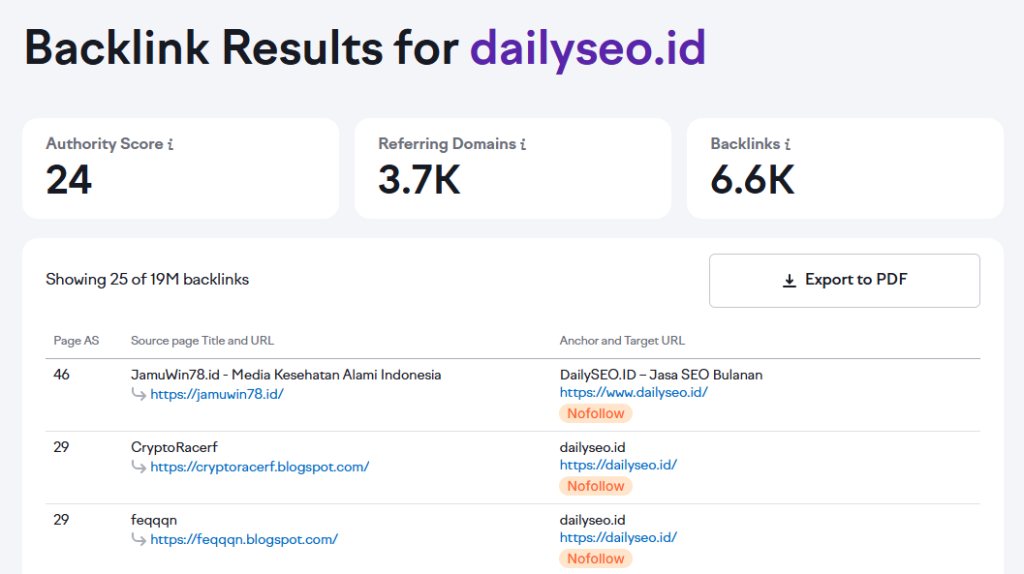The width and height of the screenshot is (1024, 574).
Task: Click the Export to PDF button
Action: click(844, 280)
